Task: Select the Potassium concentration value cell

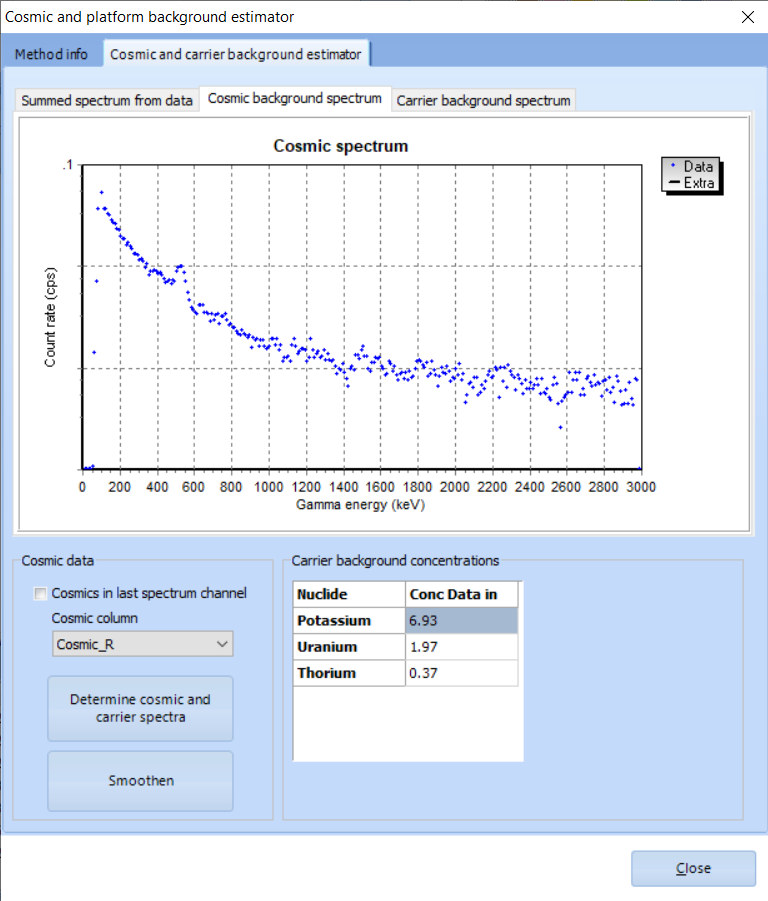Action: (462, 621)
